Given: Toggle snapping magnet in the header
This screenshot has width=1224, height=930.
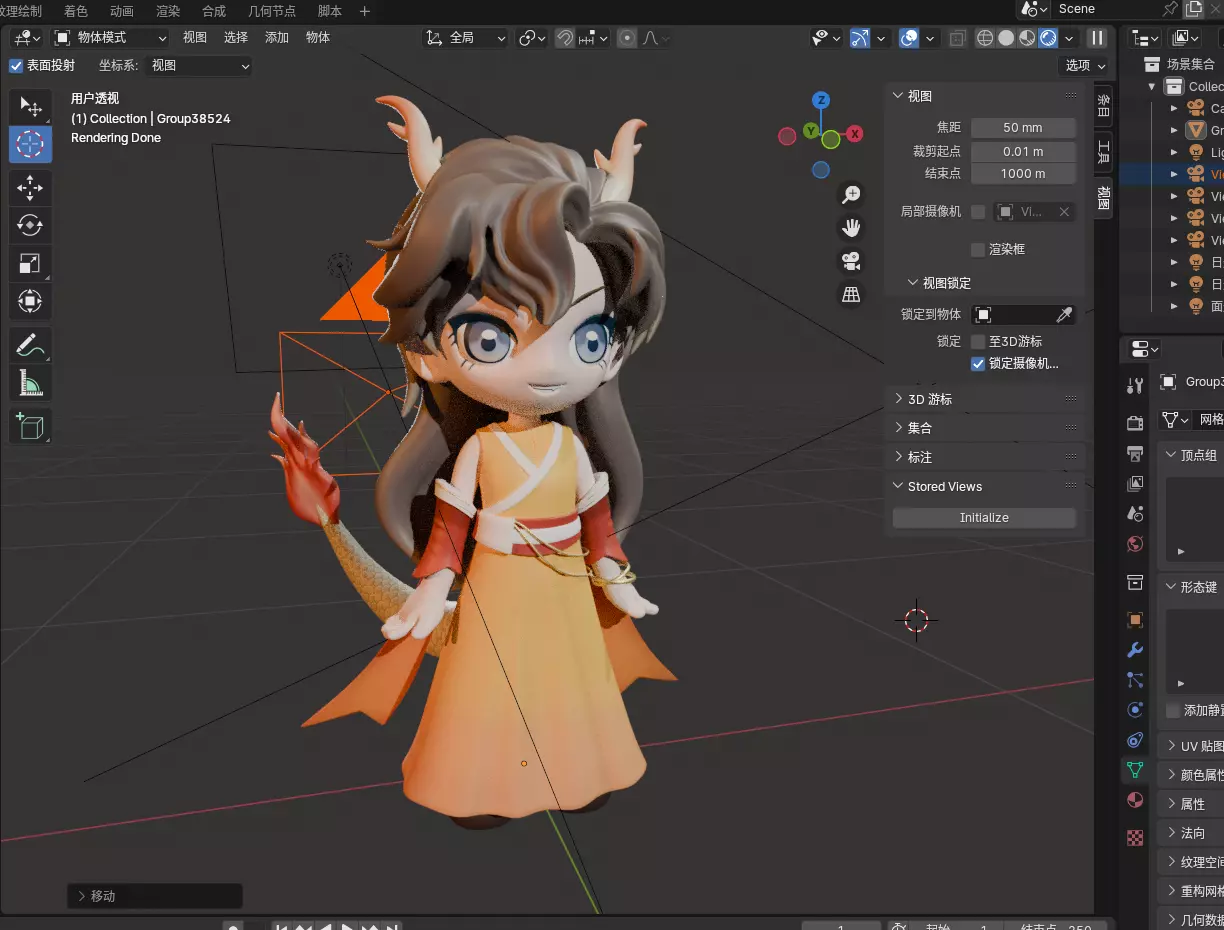Looking at the screenshot, I should 565,38.
